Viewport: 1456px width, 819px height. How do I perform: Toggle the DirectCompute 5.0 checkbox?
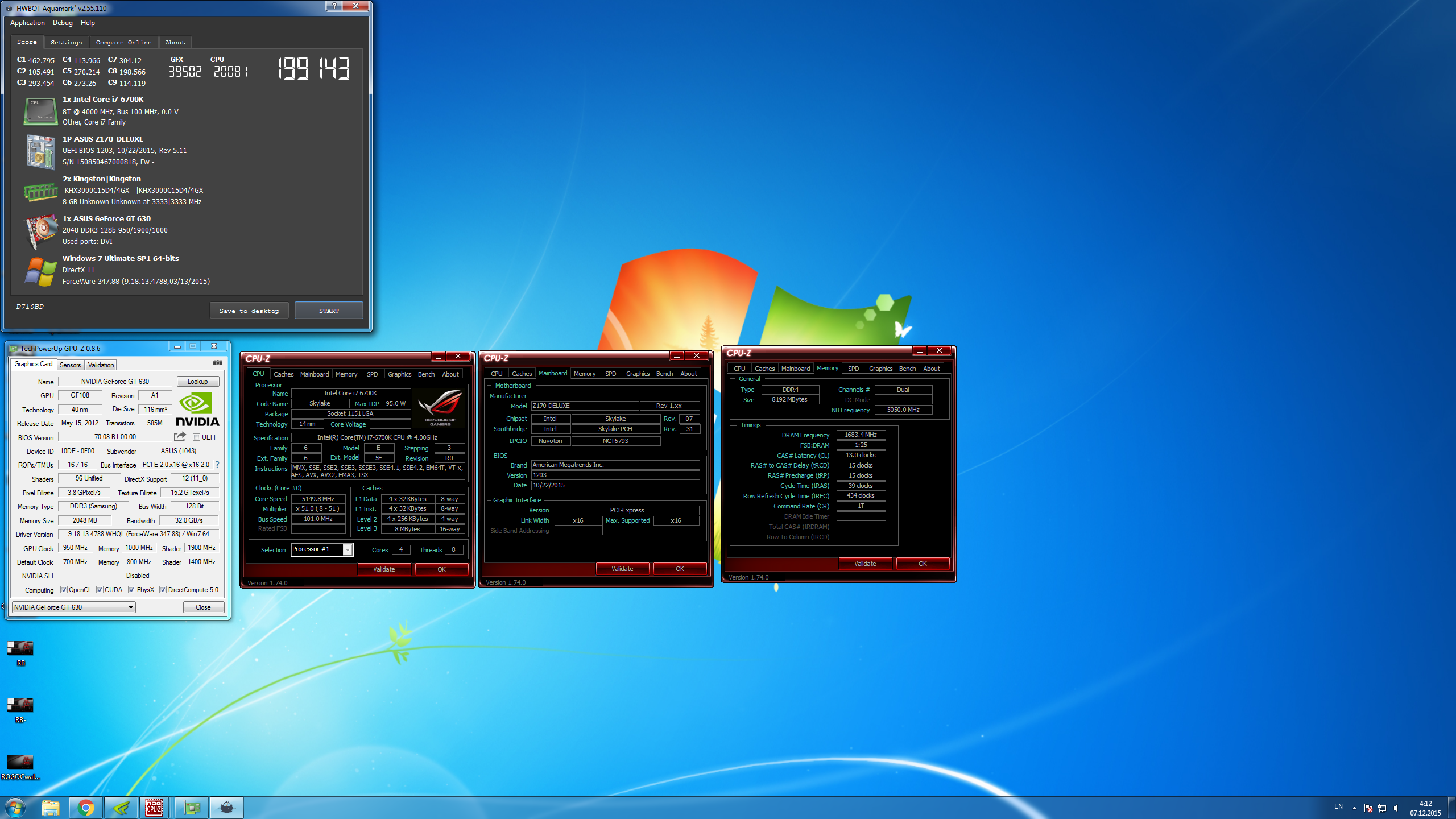(163, 590)
